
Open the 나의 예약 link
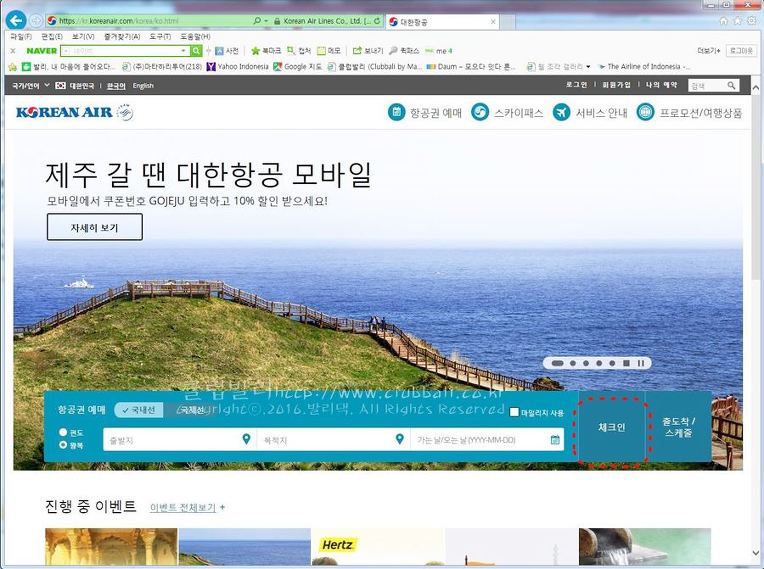click(x=661, y=85)
